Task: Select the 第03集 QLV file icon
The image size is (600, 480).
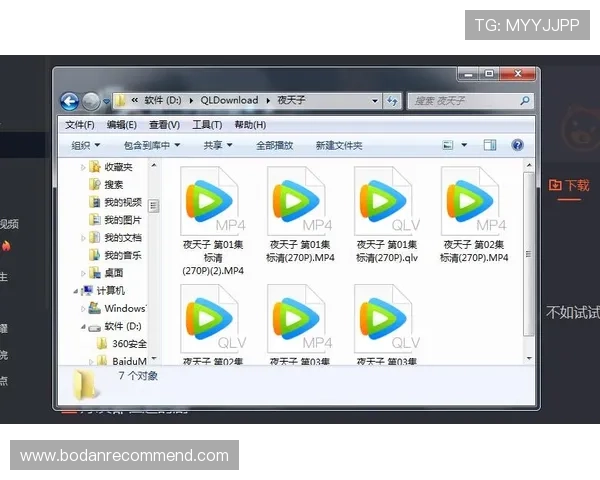Action: 387,318
